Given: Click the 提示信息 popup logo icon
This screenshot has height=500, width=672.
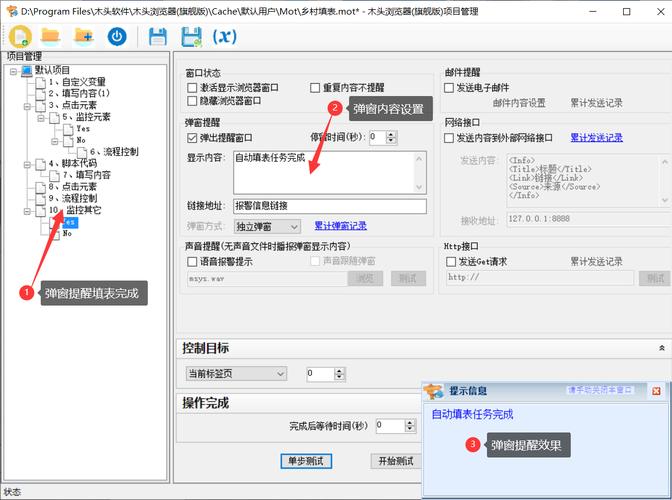Looking at the screenshot, I should (x=433, y=391).
